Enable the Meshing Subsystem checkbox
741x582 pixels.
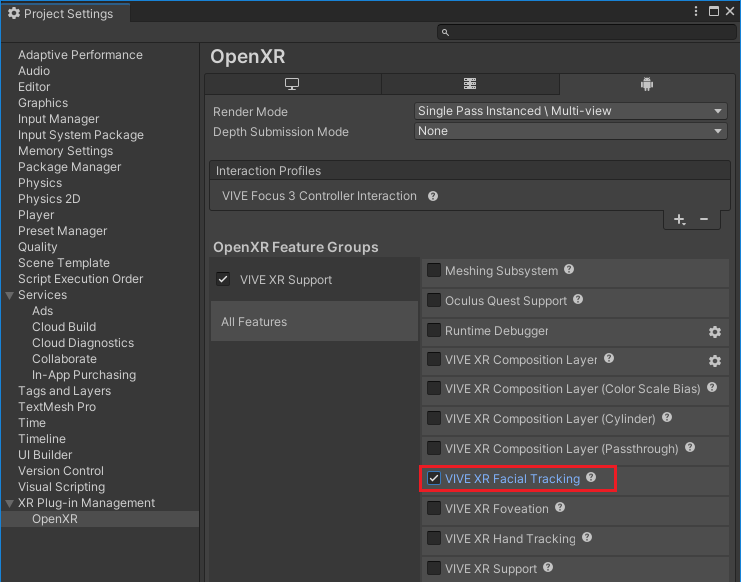(x=434, y=270)
